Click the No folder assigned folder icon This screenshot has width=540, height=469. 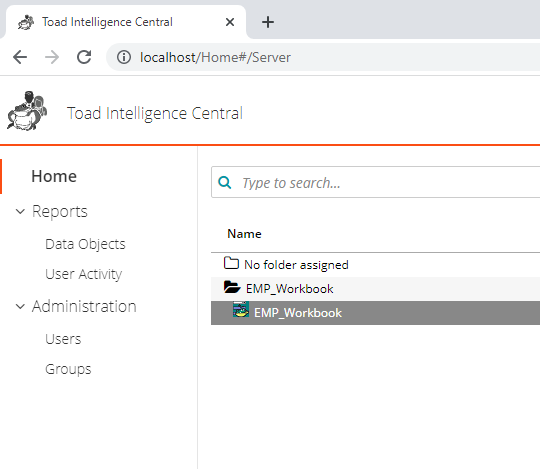coord(231,263)
